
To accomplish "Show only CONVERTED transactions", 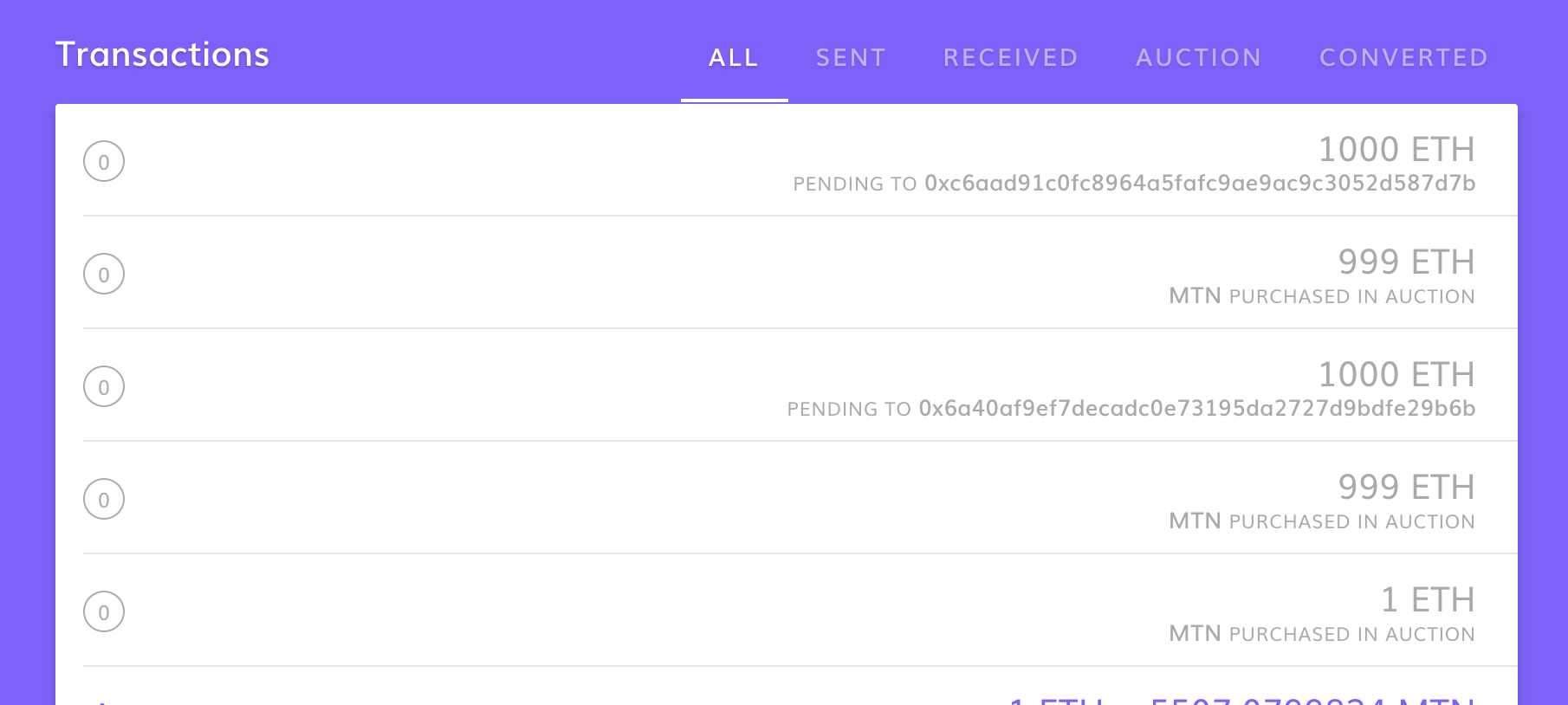I will pyautogui.click(x=1403, y=57).
